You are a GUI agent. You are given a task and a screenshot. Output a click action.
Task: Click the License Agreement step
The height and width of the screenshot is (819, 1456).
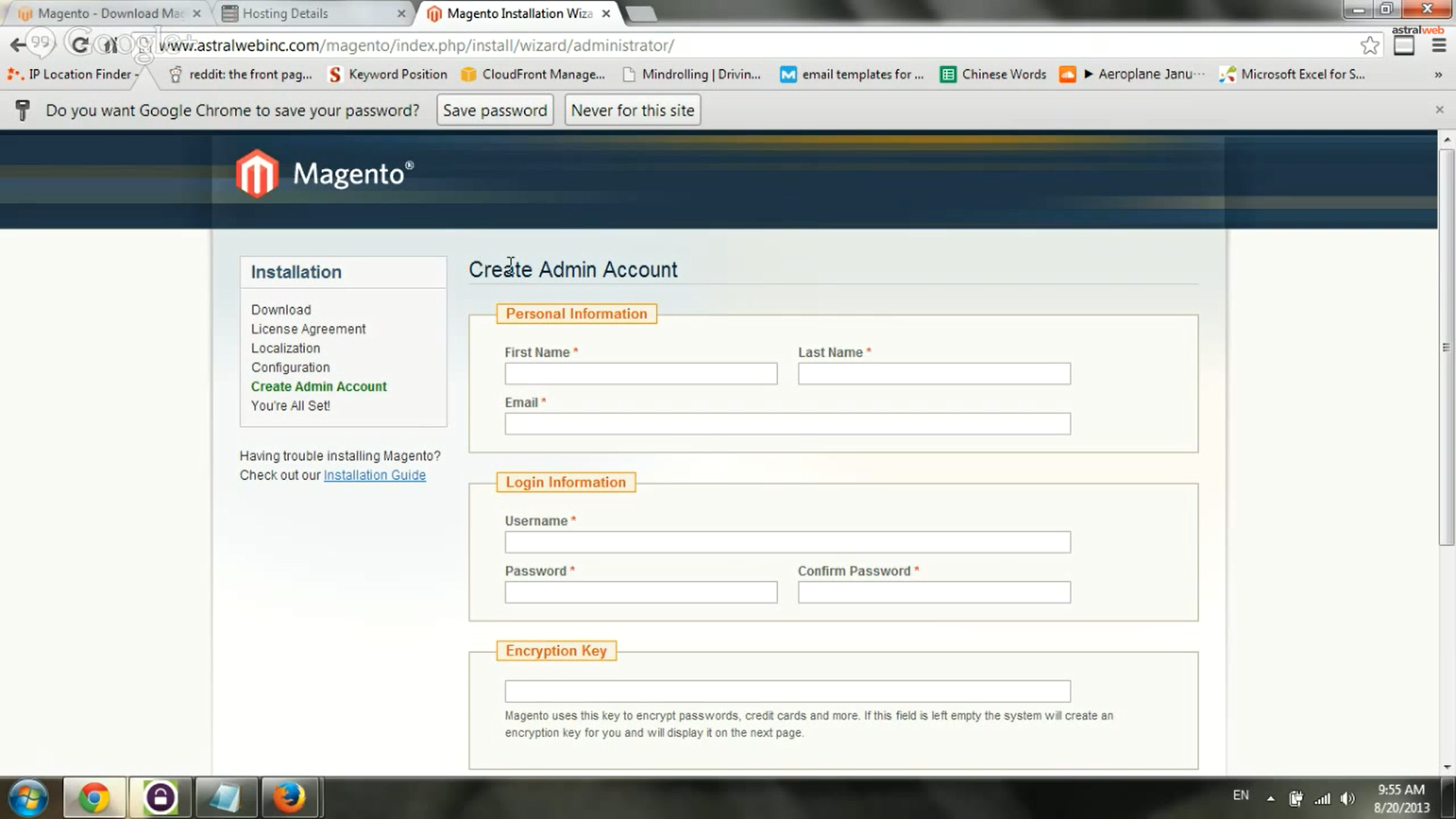(x=309, y=329)
